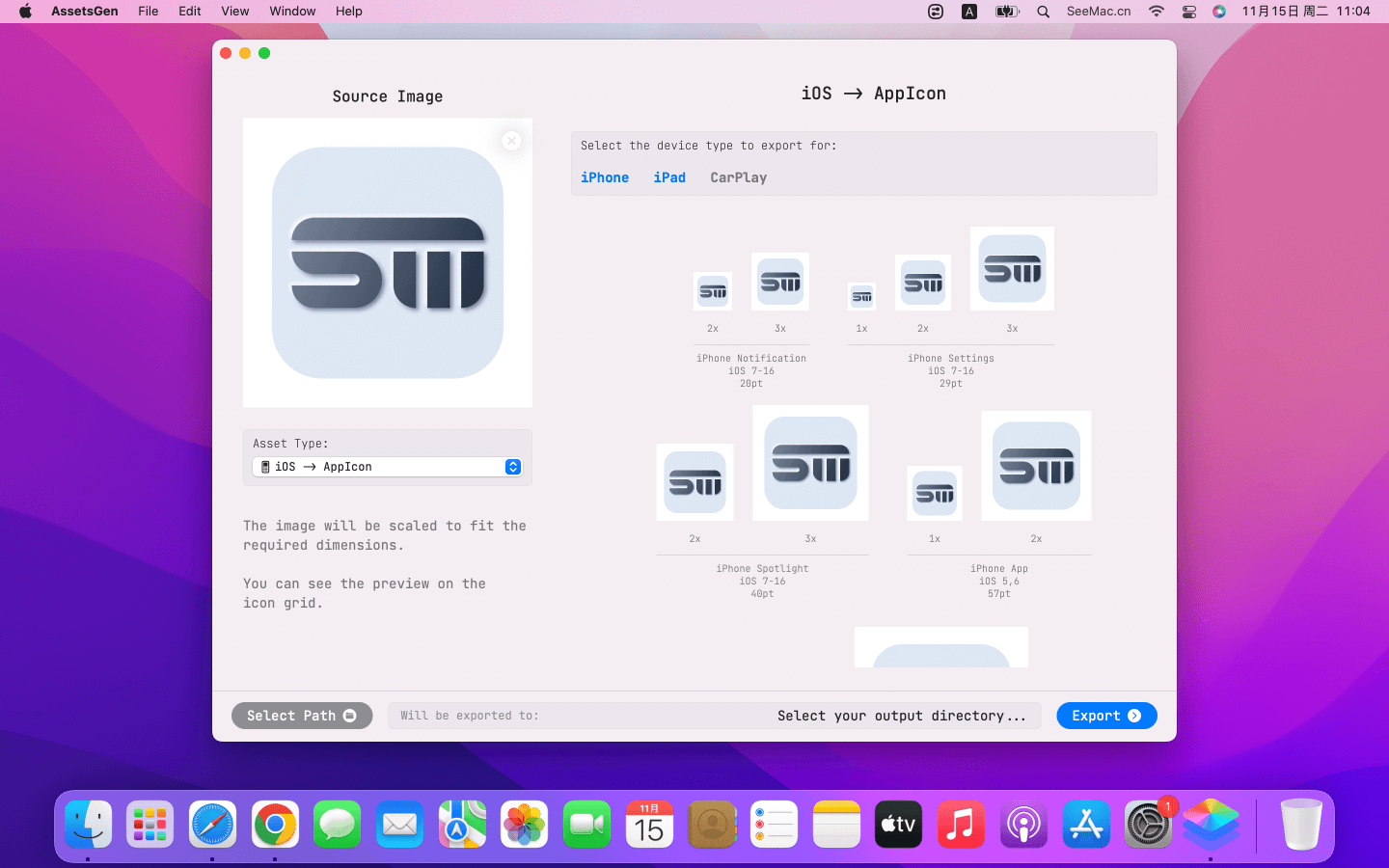
Task: Click the Select Path button
Action: [301, 716]
